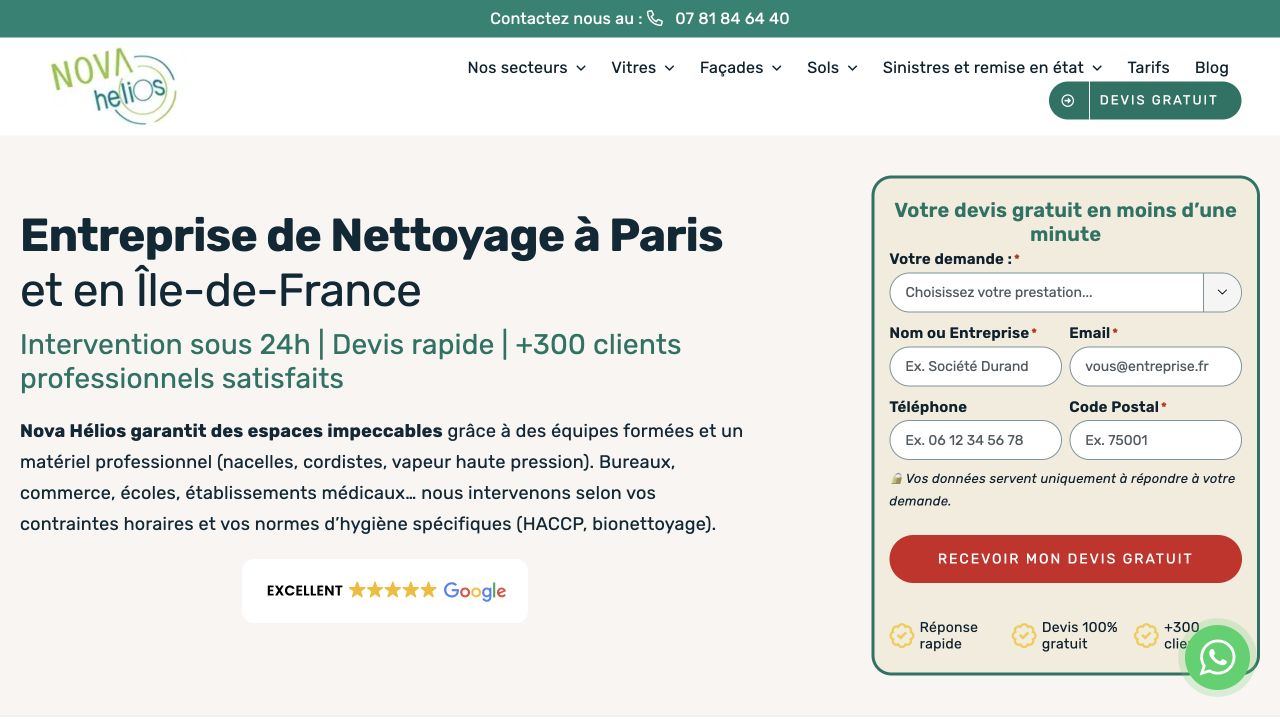Click the 'Vos données servent uniquement' privacy note
The width and height of the screenshot is (1280, 720).
point(1062,490)
